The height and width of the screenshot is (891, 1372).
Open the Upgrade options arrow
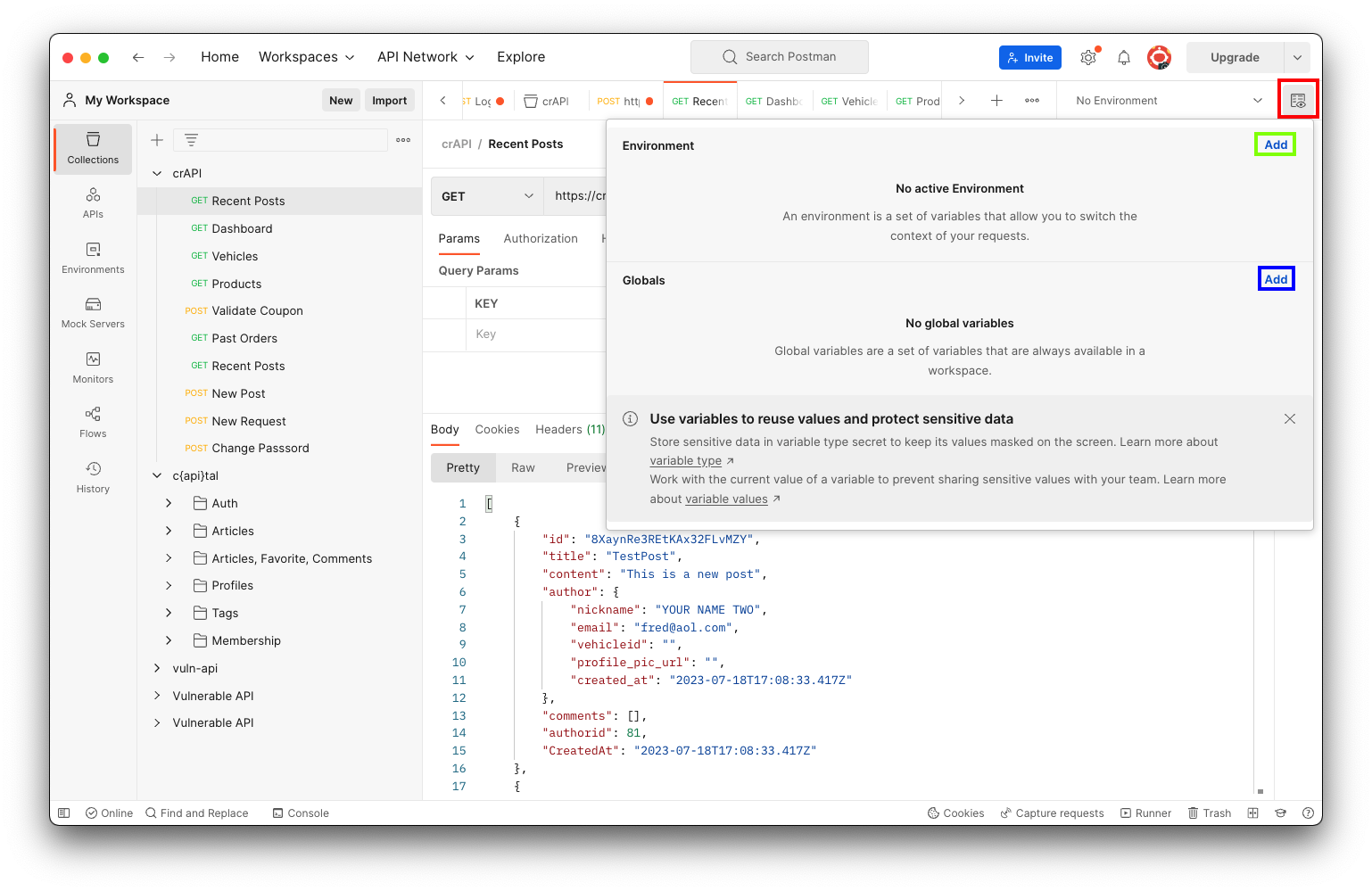pos(1297,57)
